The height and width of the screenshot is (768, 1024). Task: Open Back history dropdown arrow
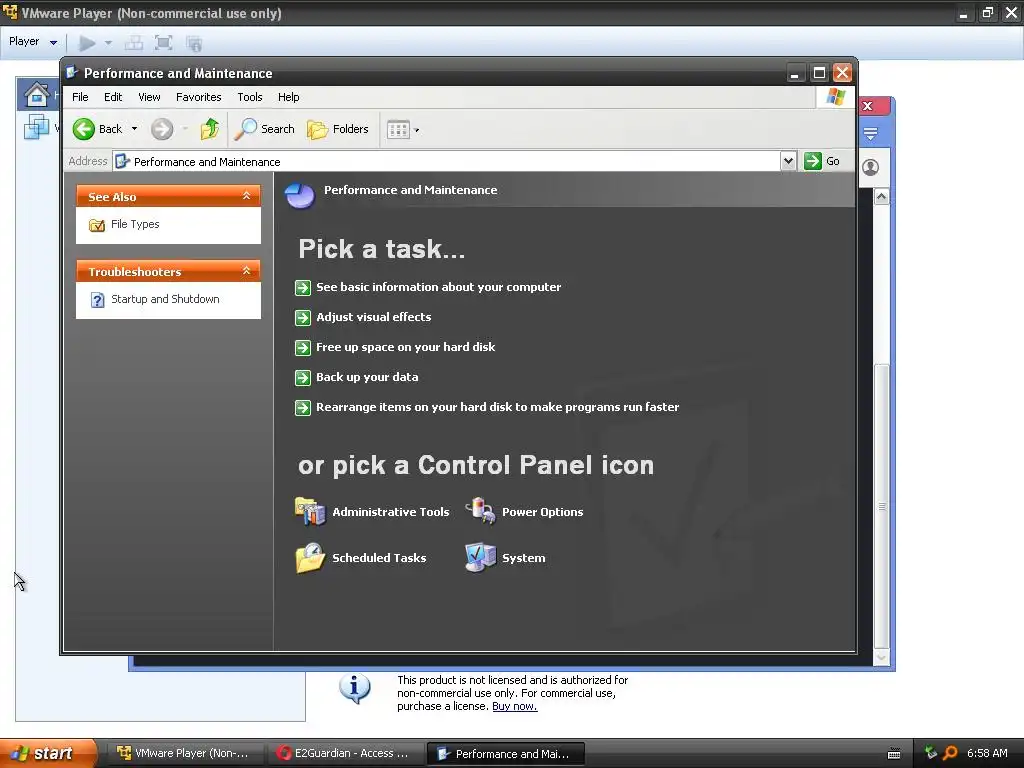point(134,129)
